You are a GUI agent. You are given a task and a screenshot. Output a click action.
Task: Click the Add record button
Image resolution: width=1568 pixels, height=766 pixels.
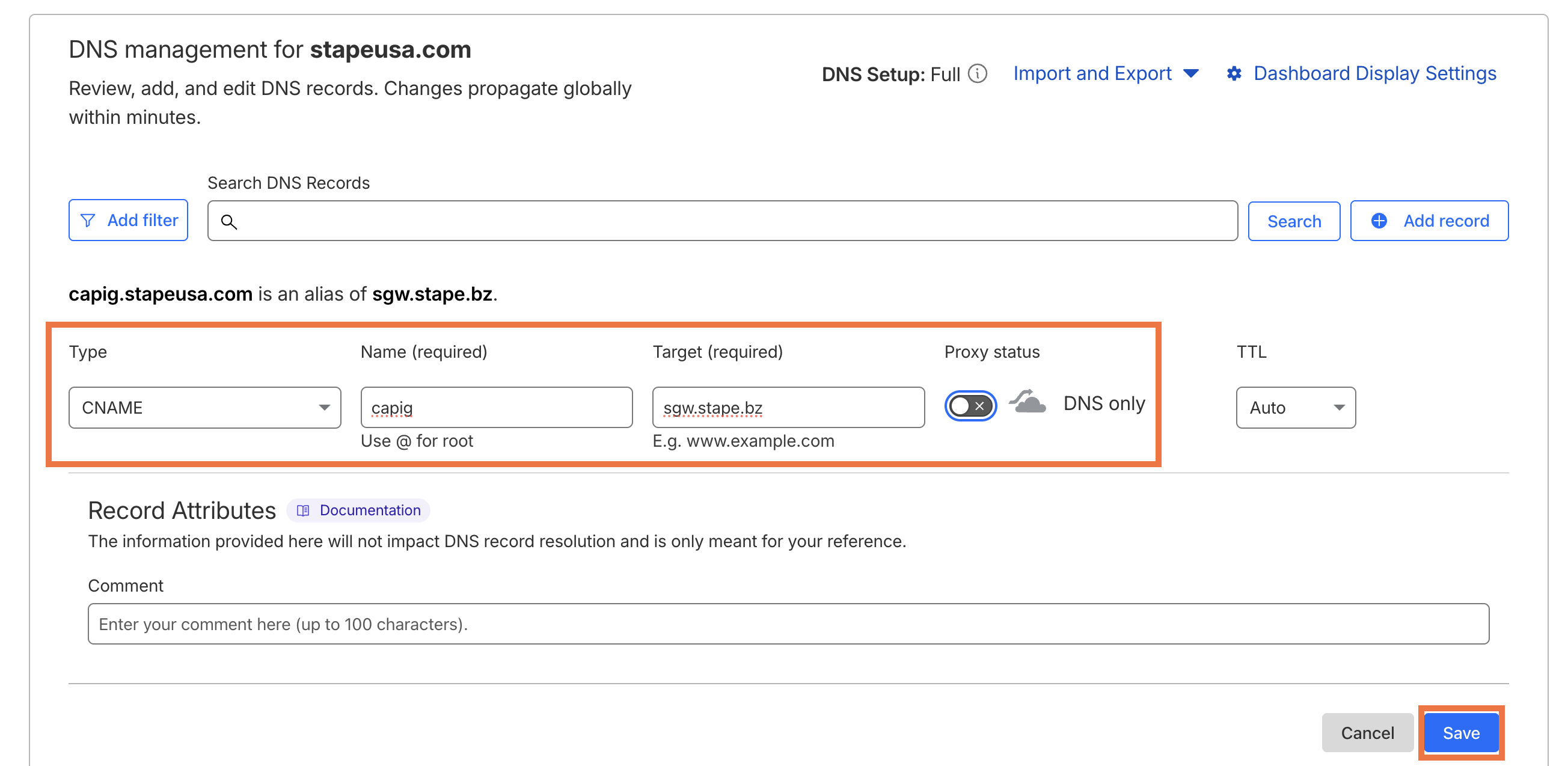click(1429, 221)
